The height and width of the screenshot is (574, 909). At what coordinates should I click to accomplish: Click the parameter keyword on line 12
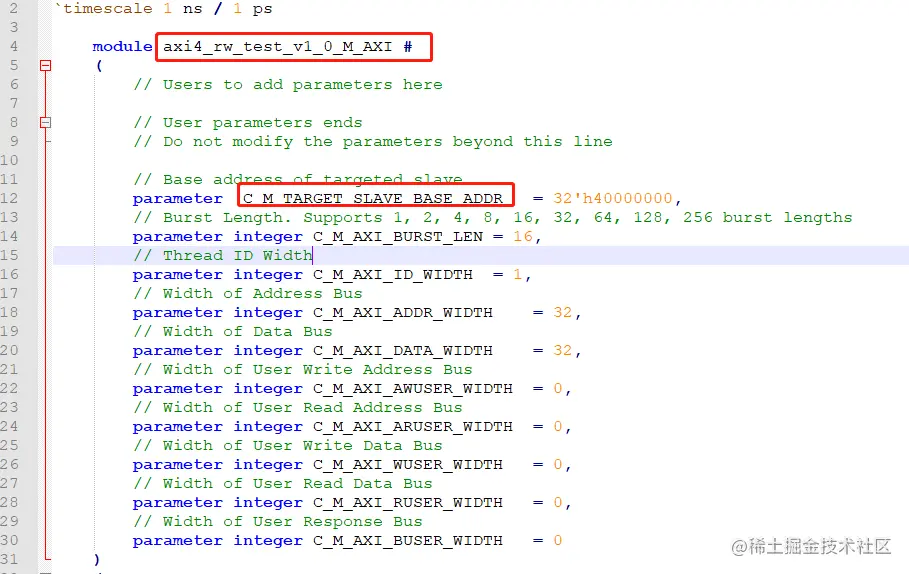pos(177,199)
